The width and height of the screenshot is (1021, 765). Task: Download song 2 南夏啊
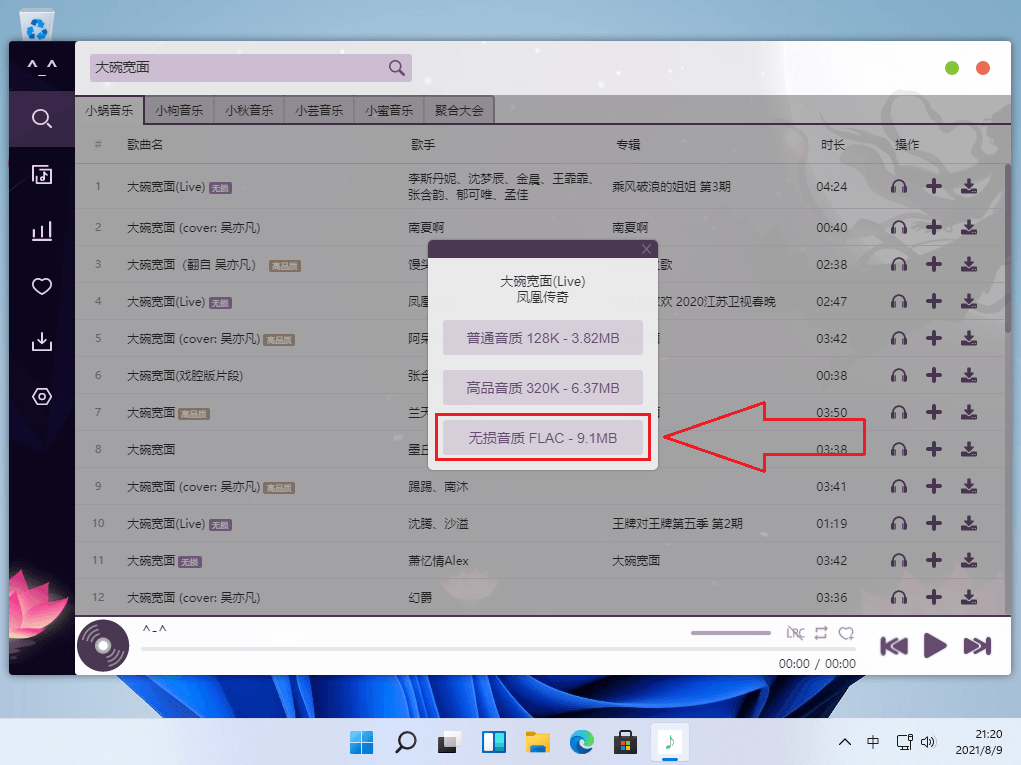(x=969, y=227)
